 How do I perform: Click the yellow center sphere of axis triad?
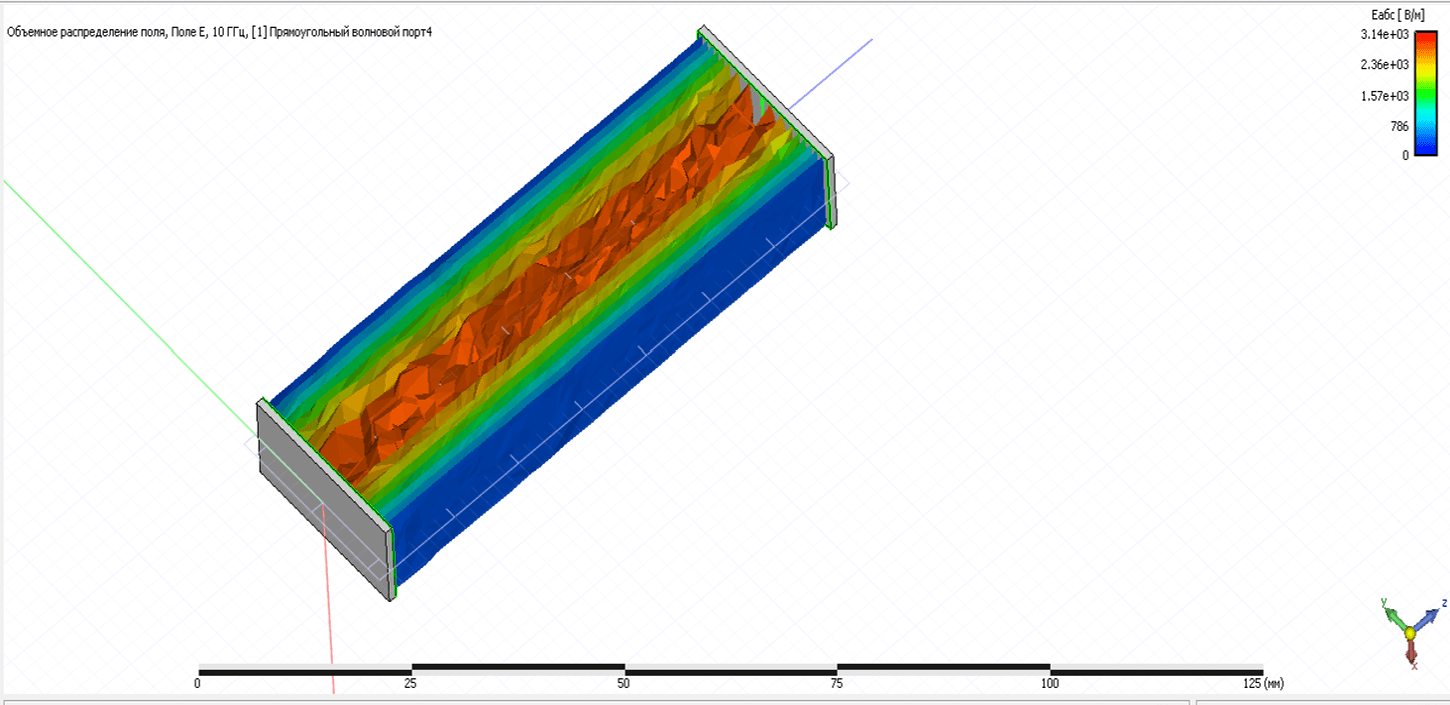[x=1410, y=633]
